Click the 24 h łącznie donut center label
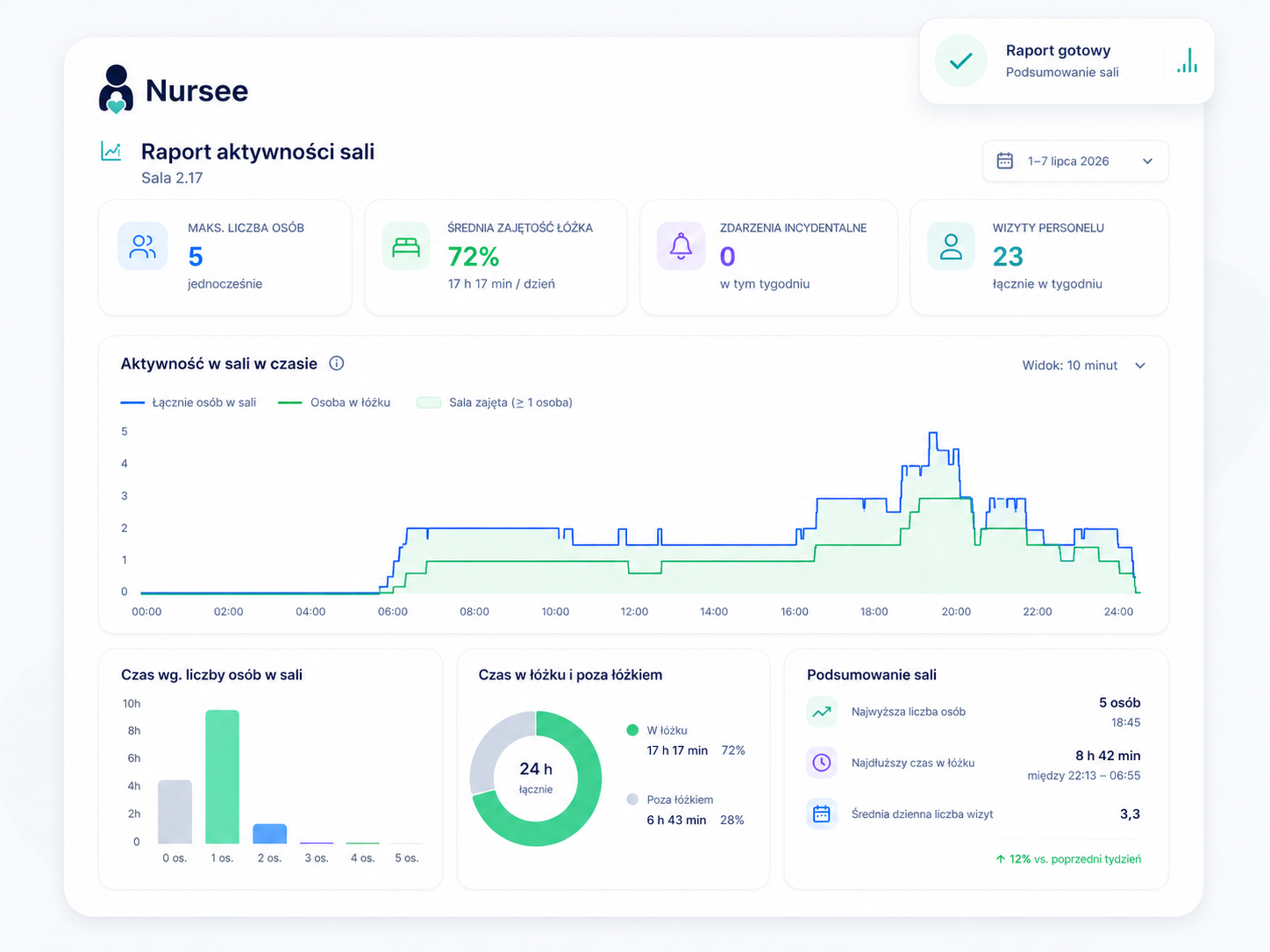Viewport: 1270px width, 952px height. [536, 778]
